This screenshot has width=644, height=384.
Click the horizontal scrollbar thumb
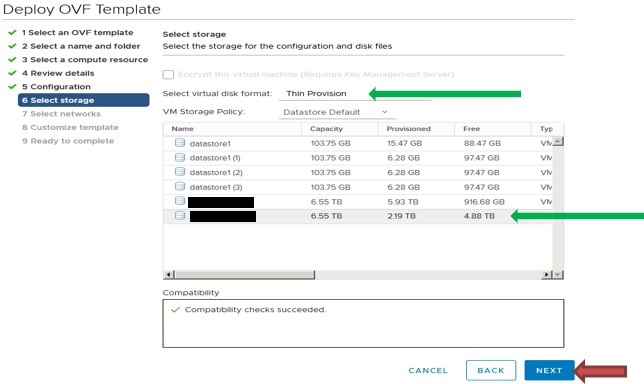click(244, 274)
